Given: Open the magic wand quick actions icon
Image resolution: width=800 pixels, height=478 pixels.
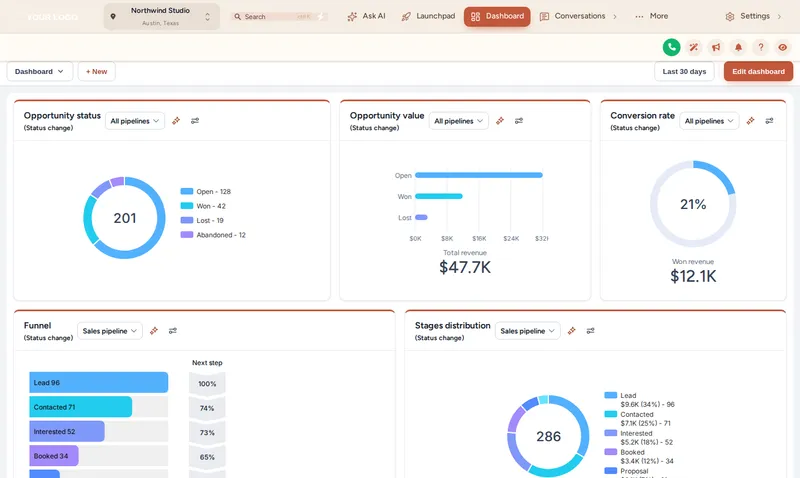Looking at the screenshot, I should (x=694, y=47).
